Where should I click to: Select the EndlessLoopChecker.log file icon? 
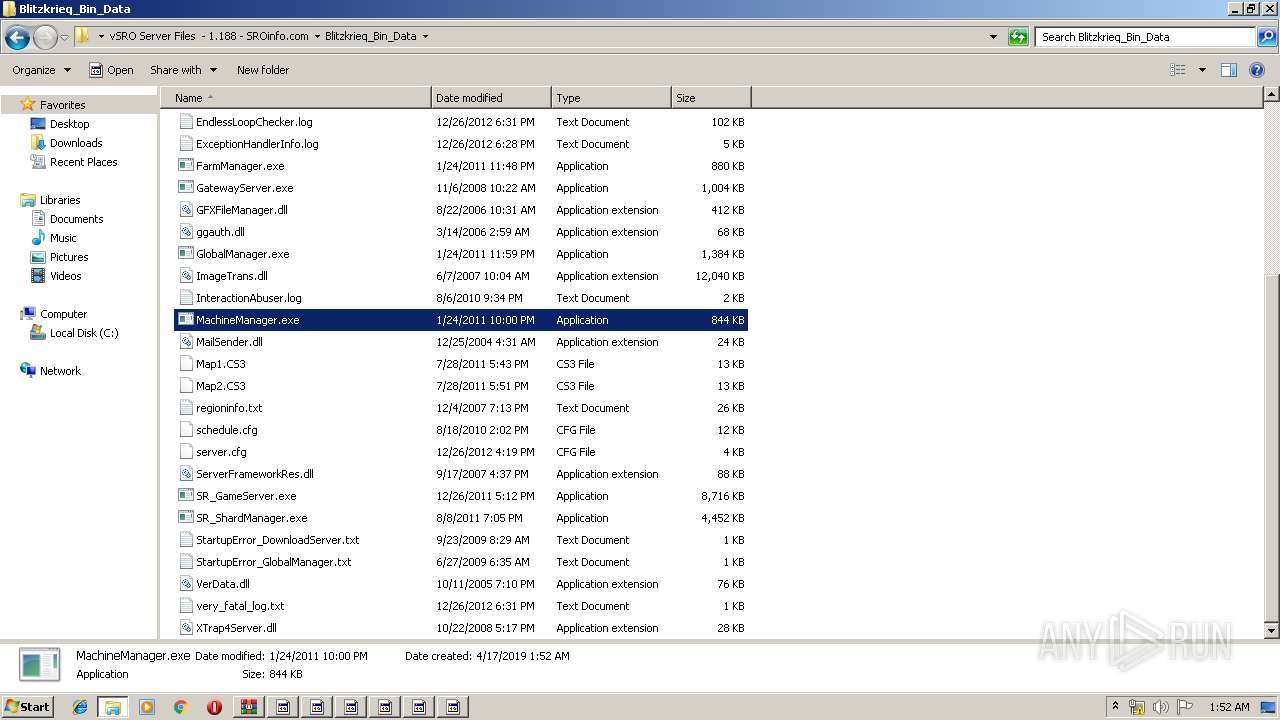(x=185, y=122)
